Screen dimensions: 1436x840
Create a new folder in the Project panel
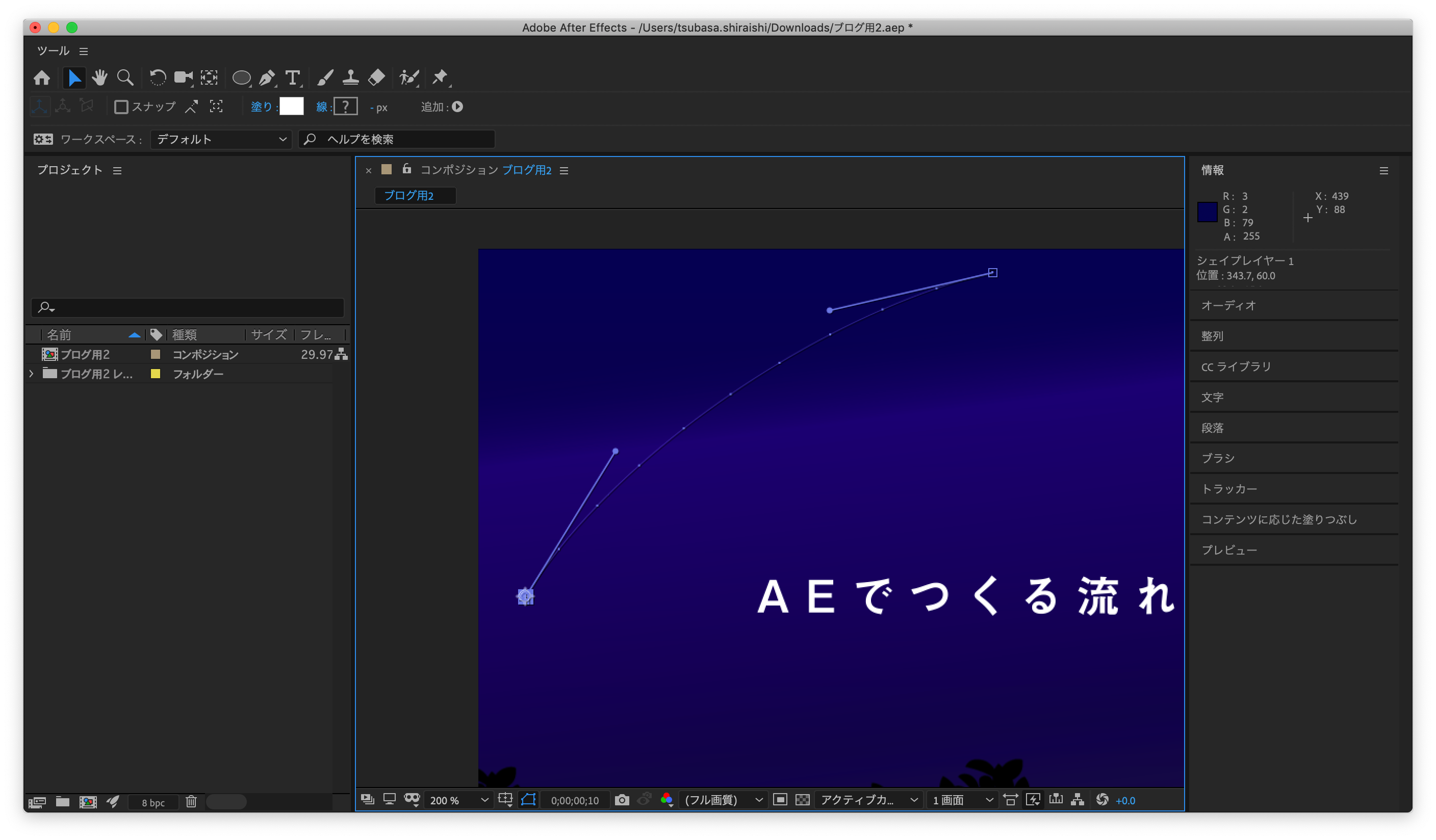pyautogui.click(x=62, y=802)
